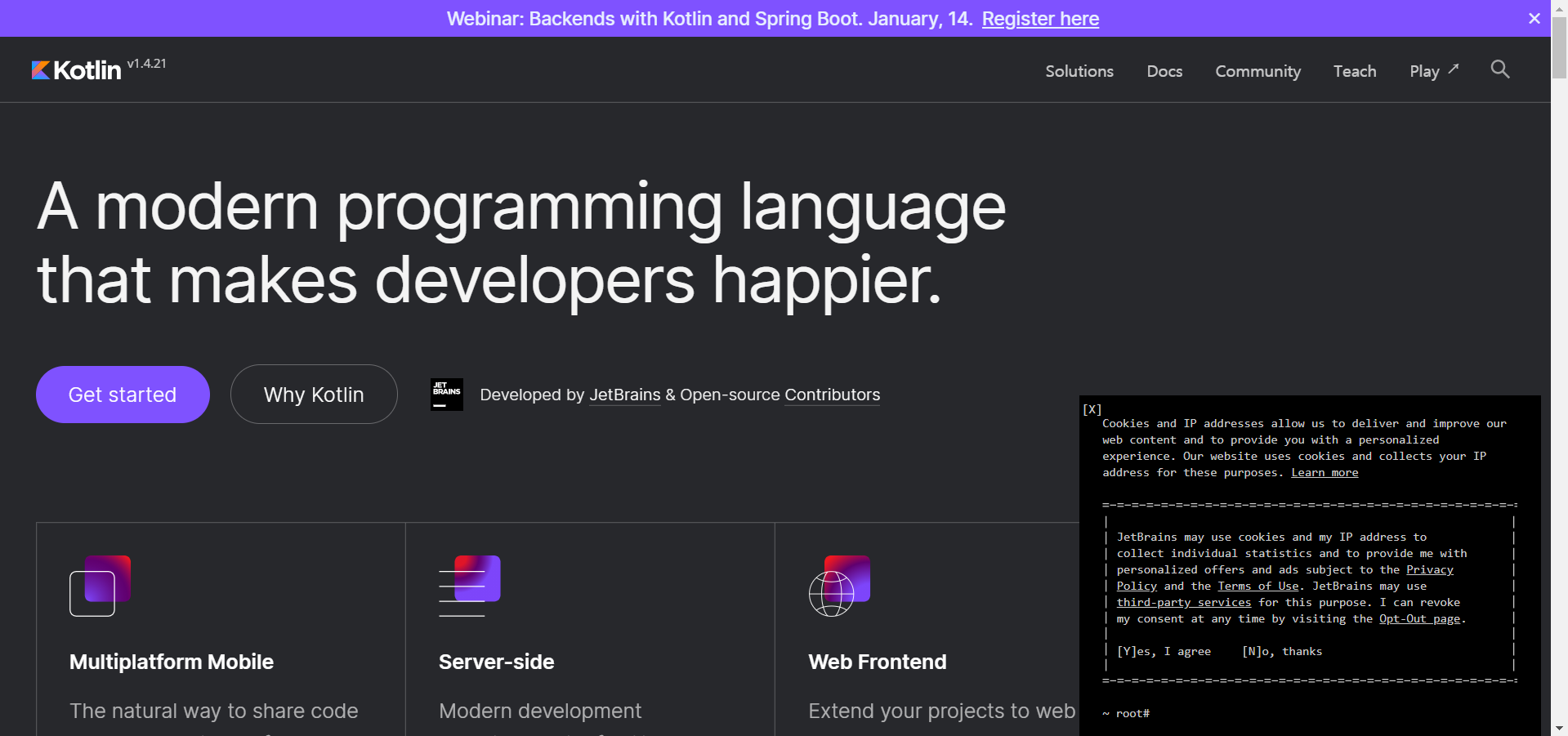1568x736 pixels.
Task: Open the Contributors link
Action: (x=832, y=395)
